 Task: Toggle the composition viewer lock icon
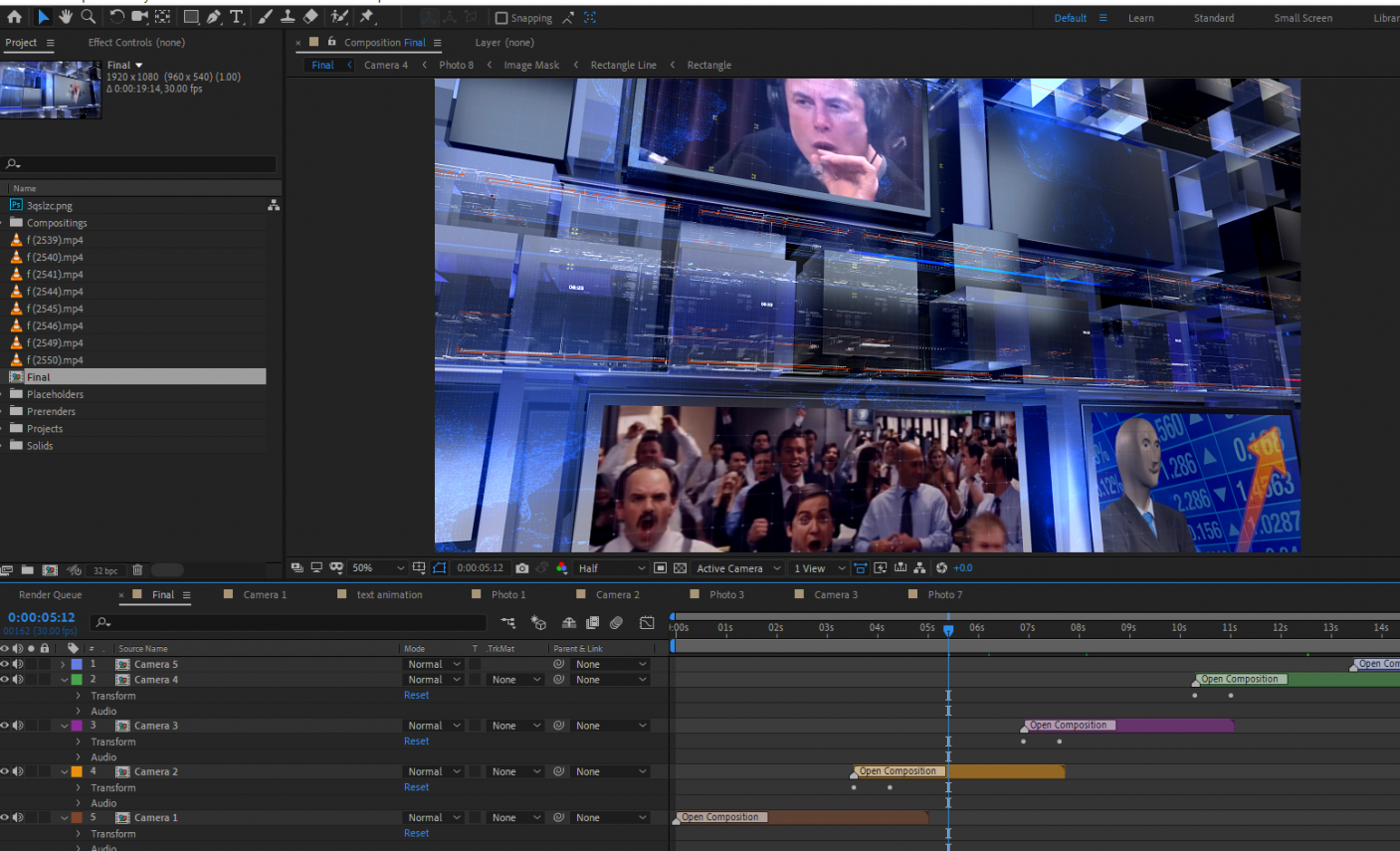tap(332, 42)
